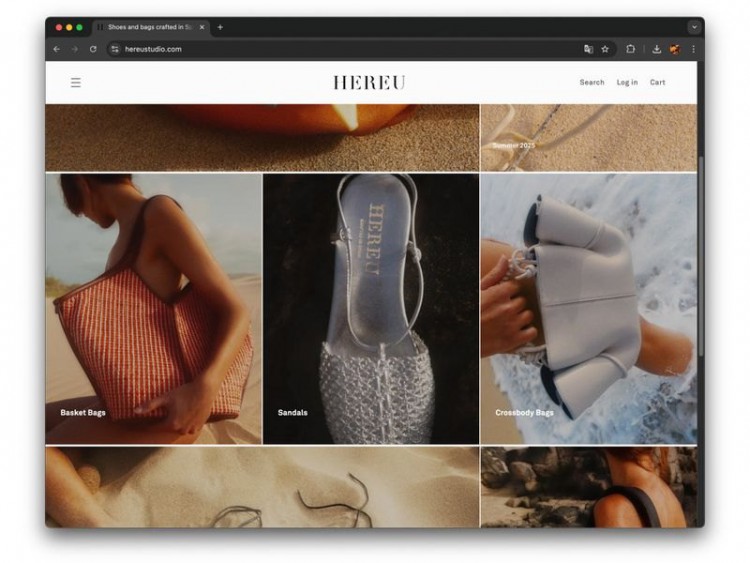The width and height of the screenshot is (750, 563).
Task: Reload the page with the refresh icon
Action: tap(93, 49)
